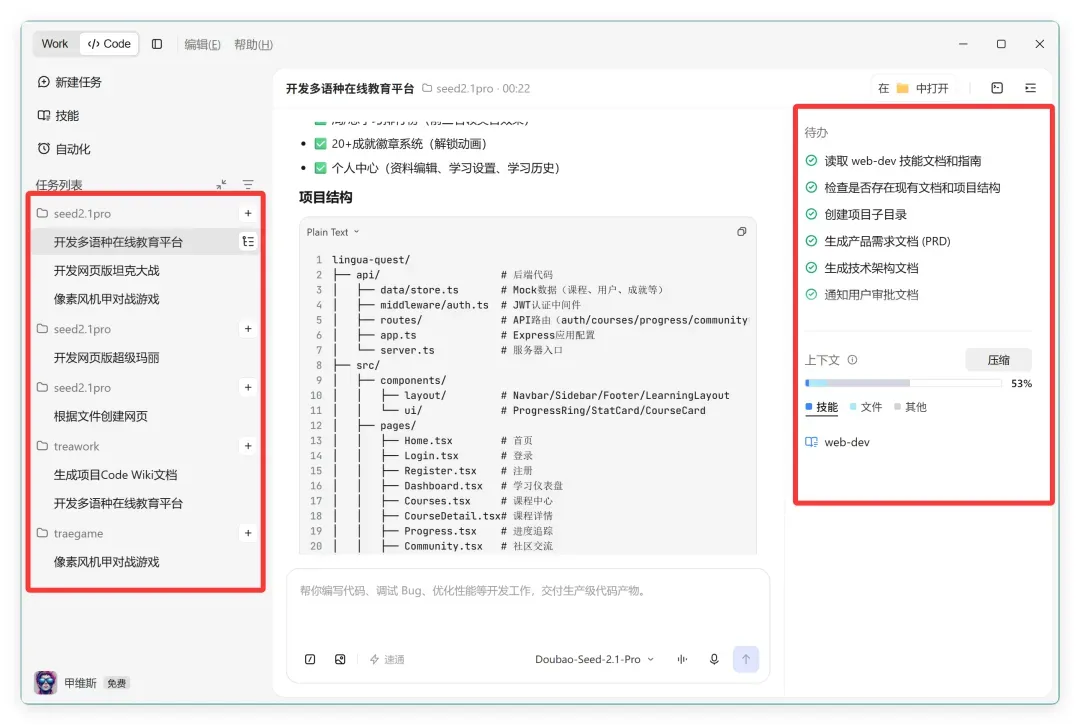Click the context usage progress bar

(903, 383)
